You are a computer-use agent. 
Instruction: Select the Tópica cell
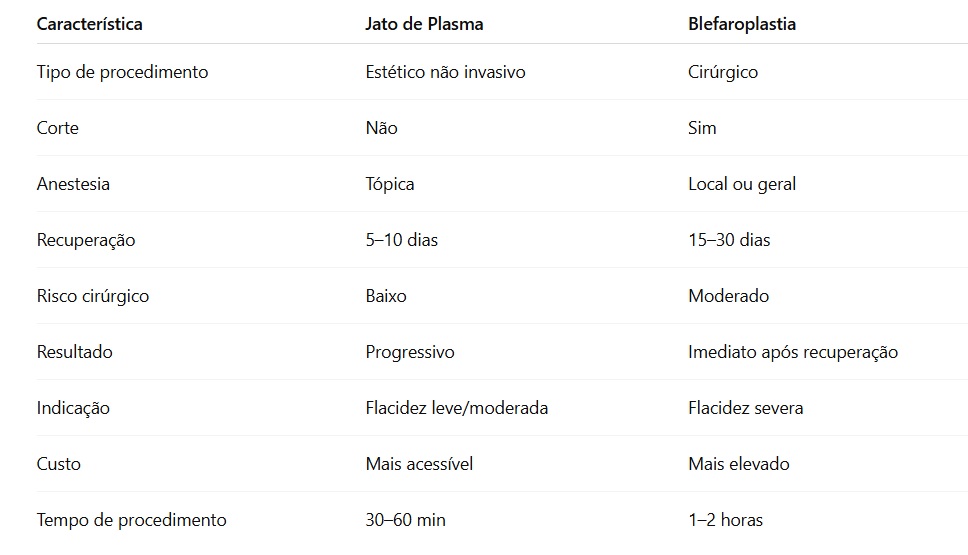coord(390,184)
